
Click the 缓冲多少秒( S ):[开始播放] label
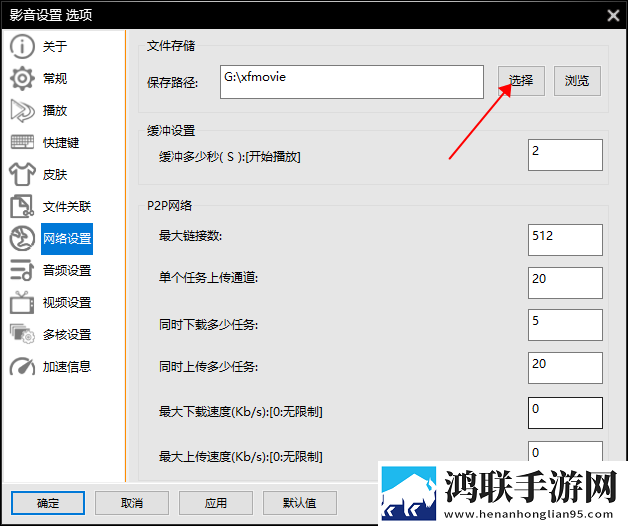pos(229,157)
